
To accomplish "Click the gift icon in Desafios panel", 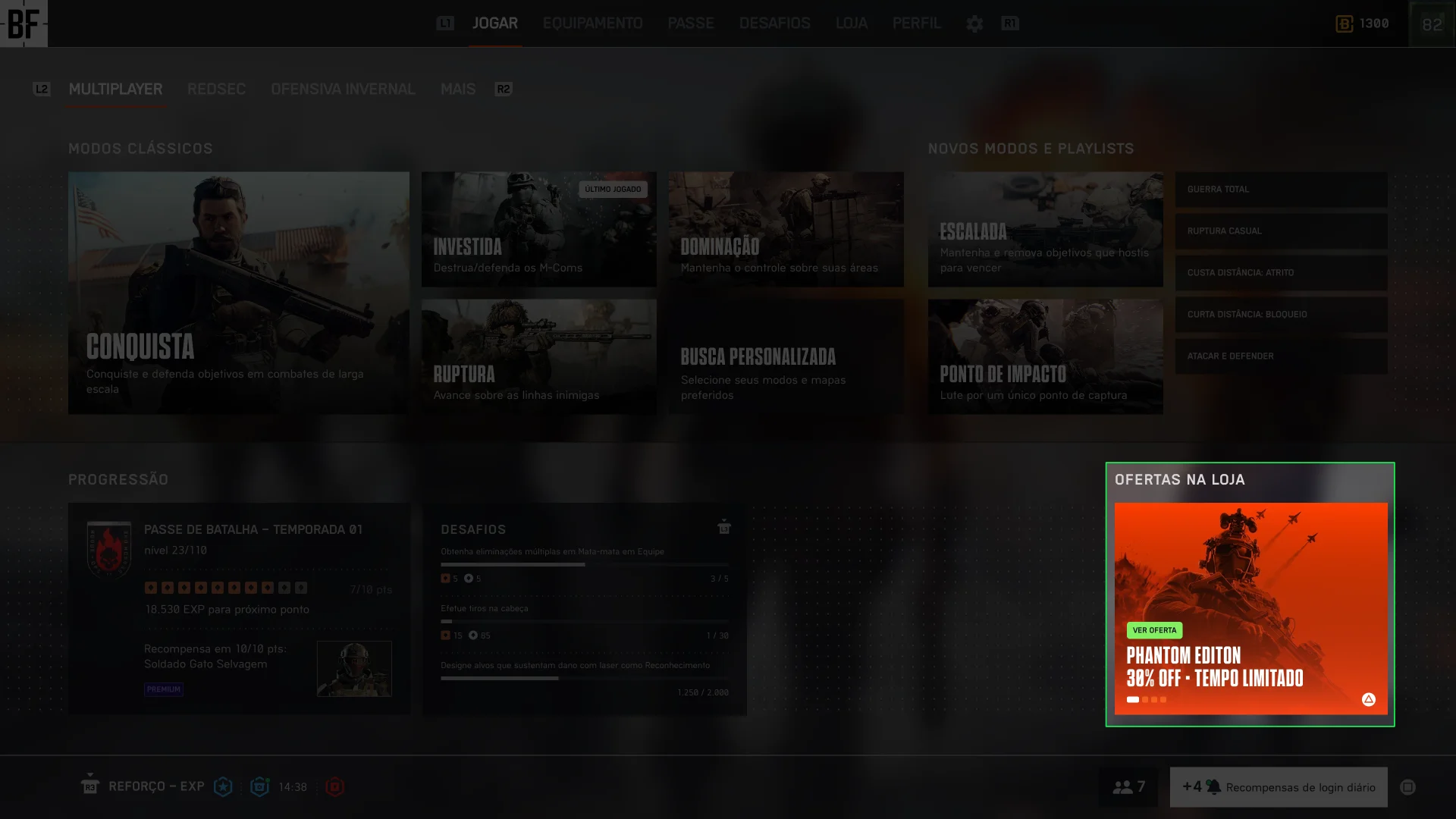I will click(x=724, y=527).
